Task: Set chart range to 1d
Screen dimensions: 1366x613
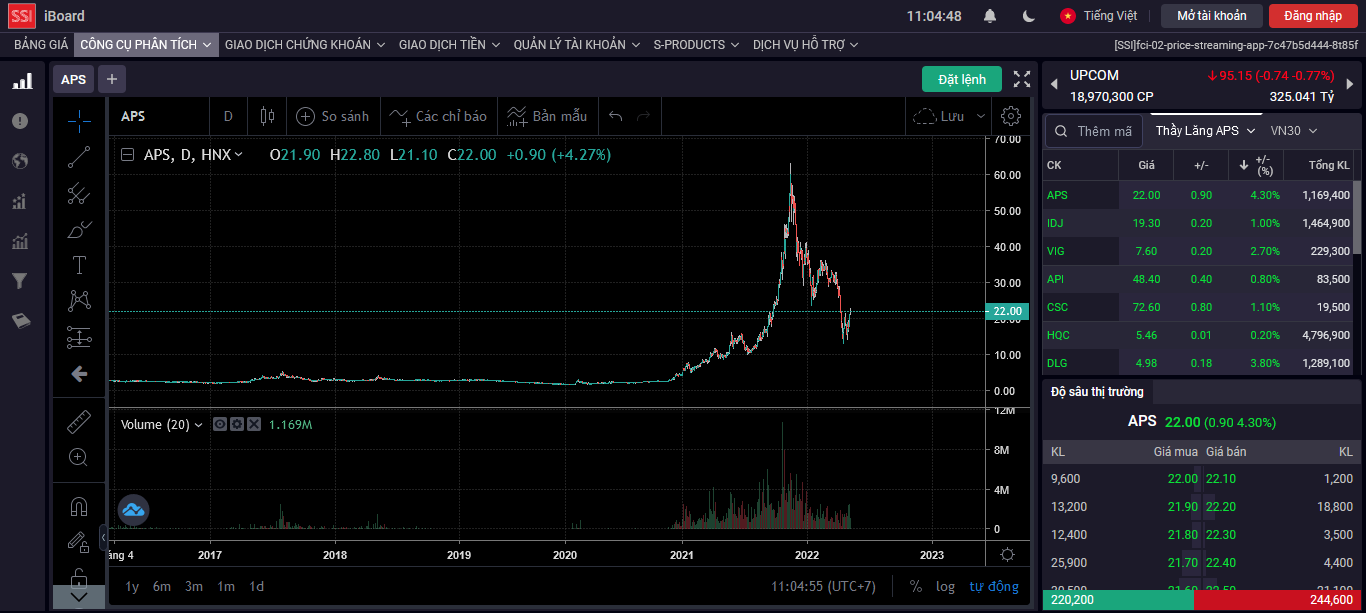Action: [x=257, y=587]
